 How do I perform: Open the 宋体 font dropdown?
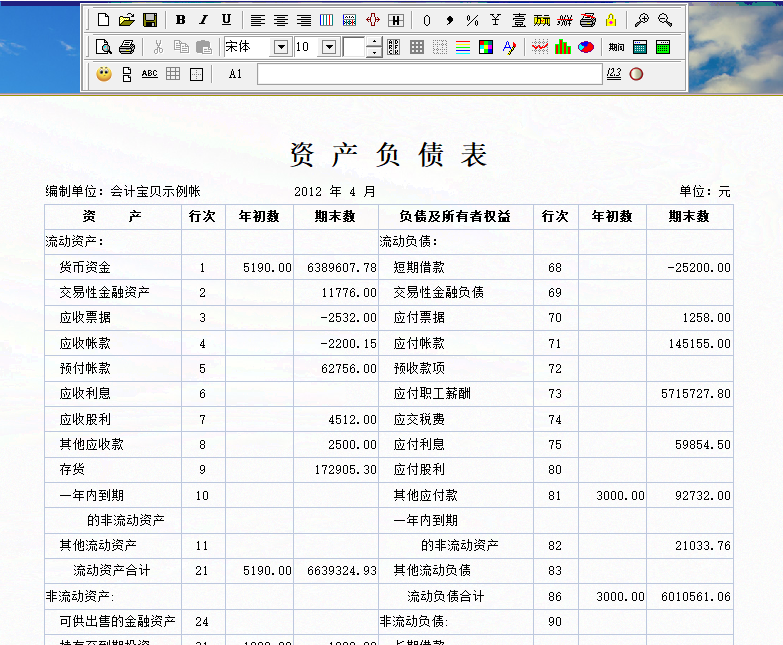tap(281, 47)
